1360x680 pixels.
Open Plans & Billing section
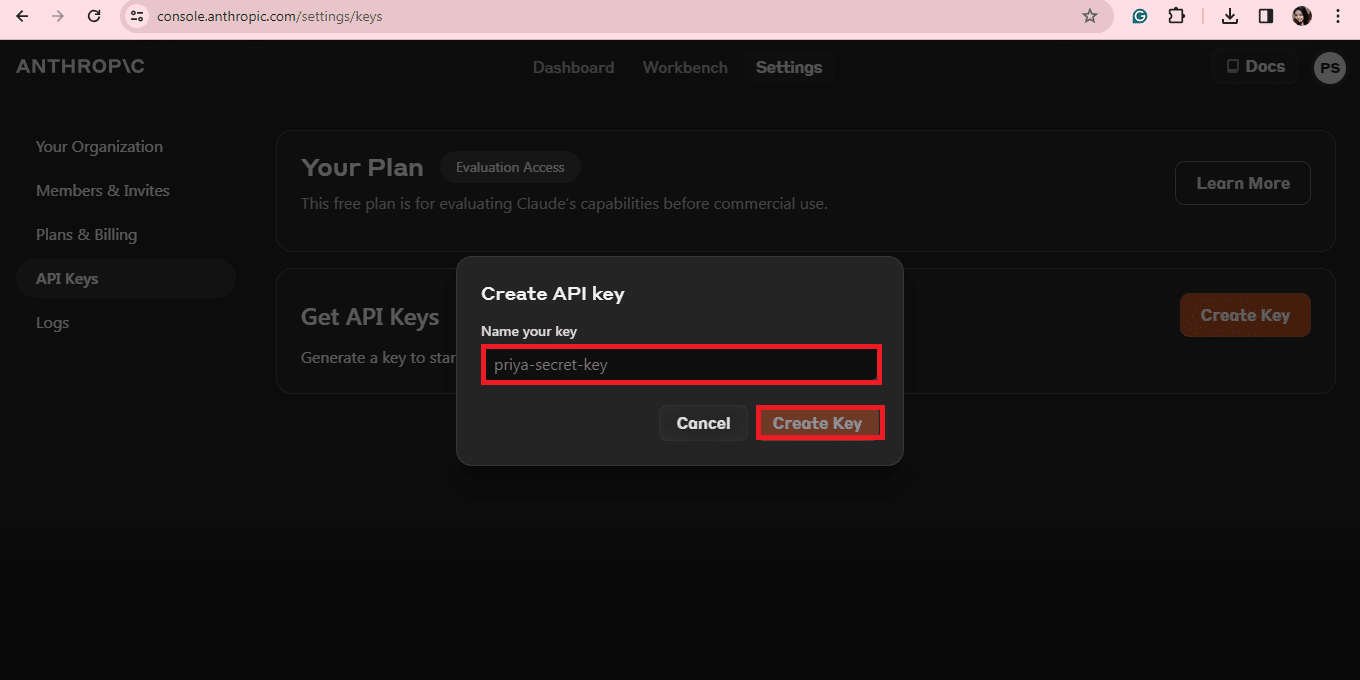pyautogui.click(x=86, y=235)
